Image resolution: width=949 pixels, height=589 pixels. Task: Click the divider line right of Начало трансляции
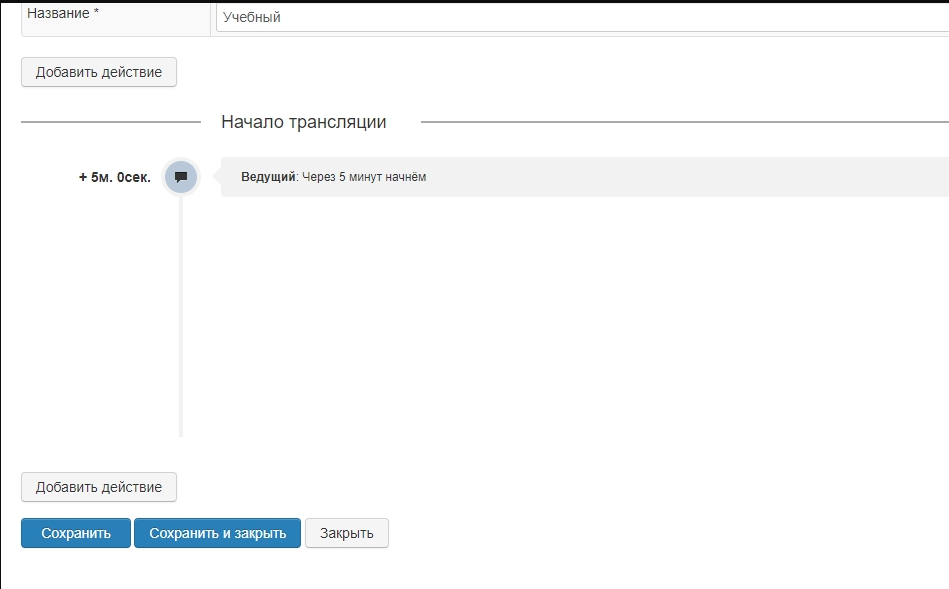pyautogui.click(x=680, y=122)
